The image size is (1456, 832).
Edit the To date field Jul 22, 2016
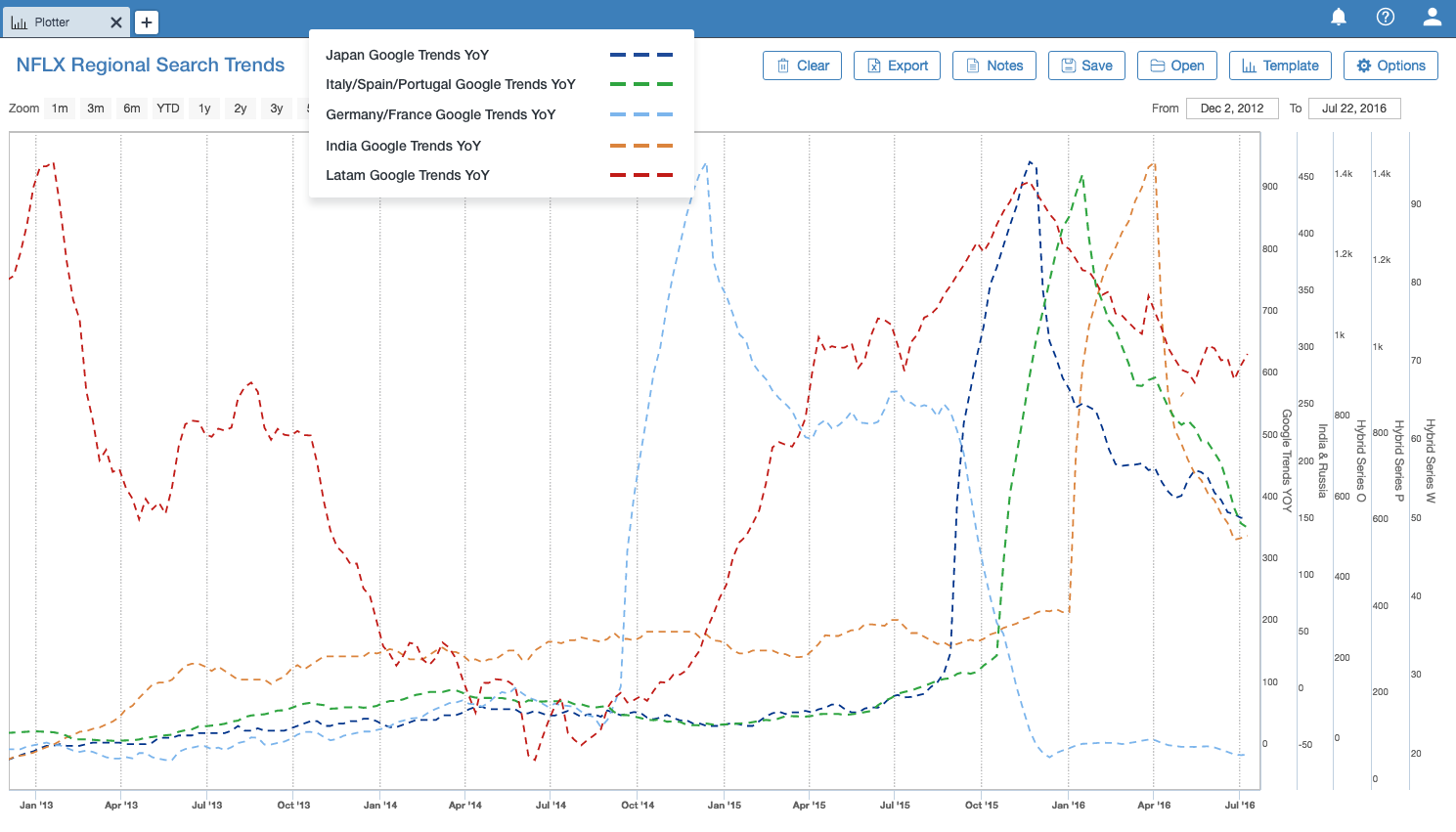pos(1354,109)
